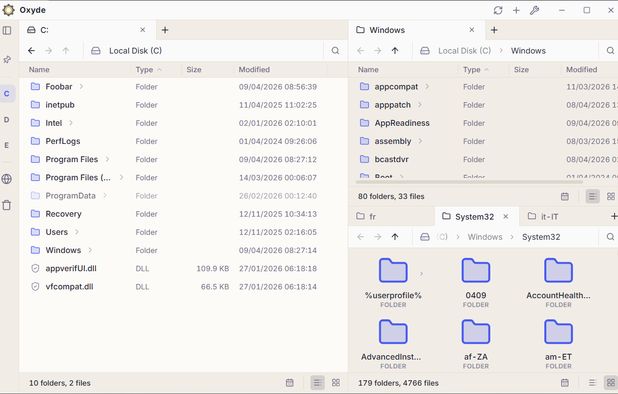Switch Windows pane to list view
This screenshot has height=394, width=618.
coord(592,196)
